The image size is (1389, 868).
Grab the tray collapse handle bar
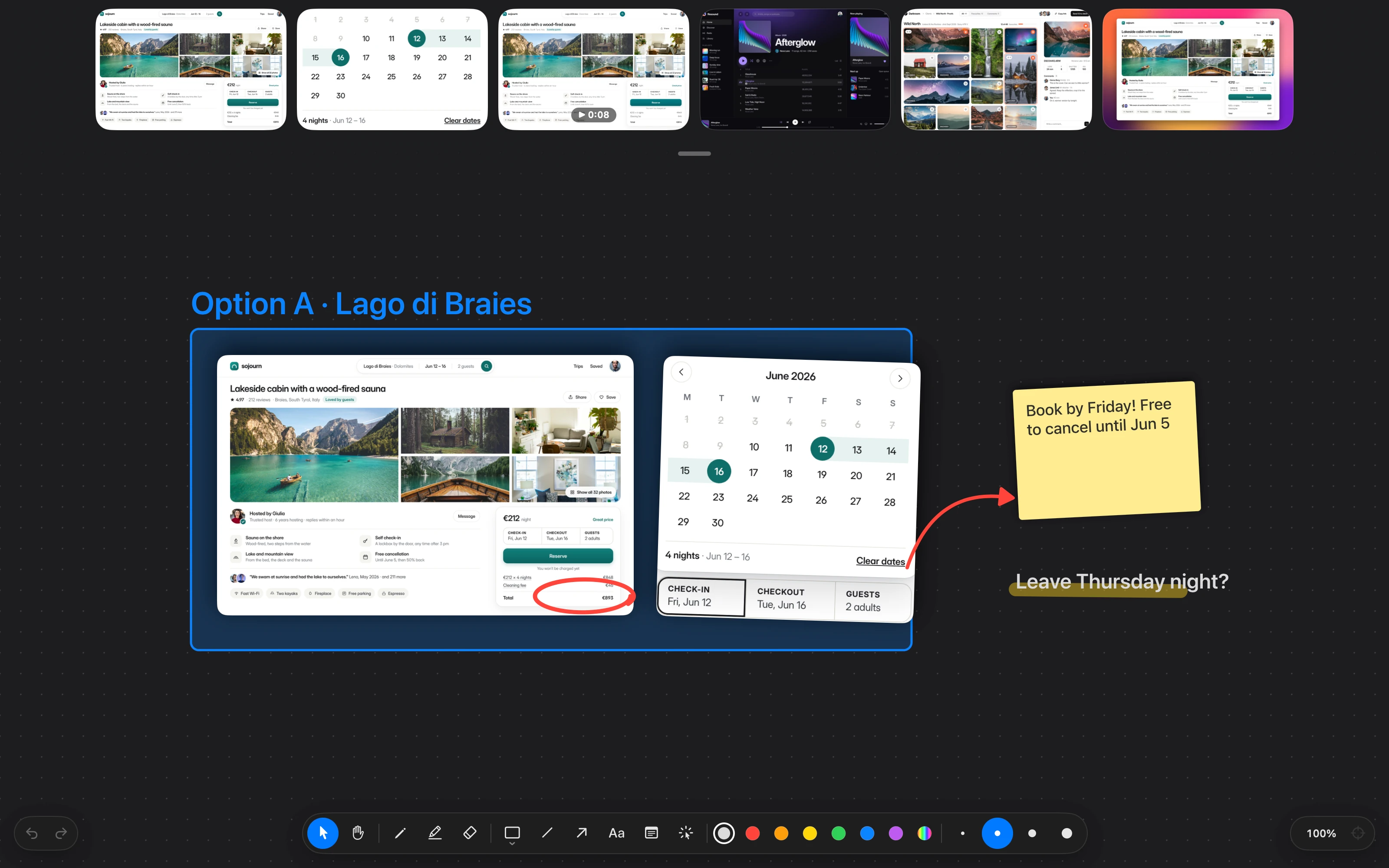point(694,153)
